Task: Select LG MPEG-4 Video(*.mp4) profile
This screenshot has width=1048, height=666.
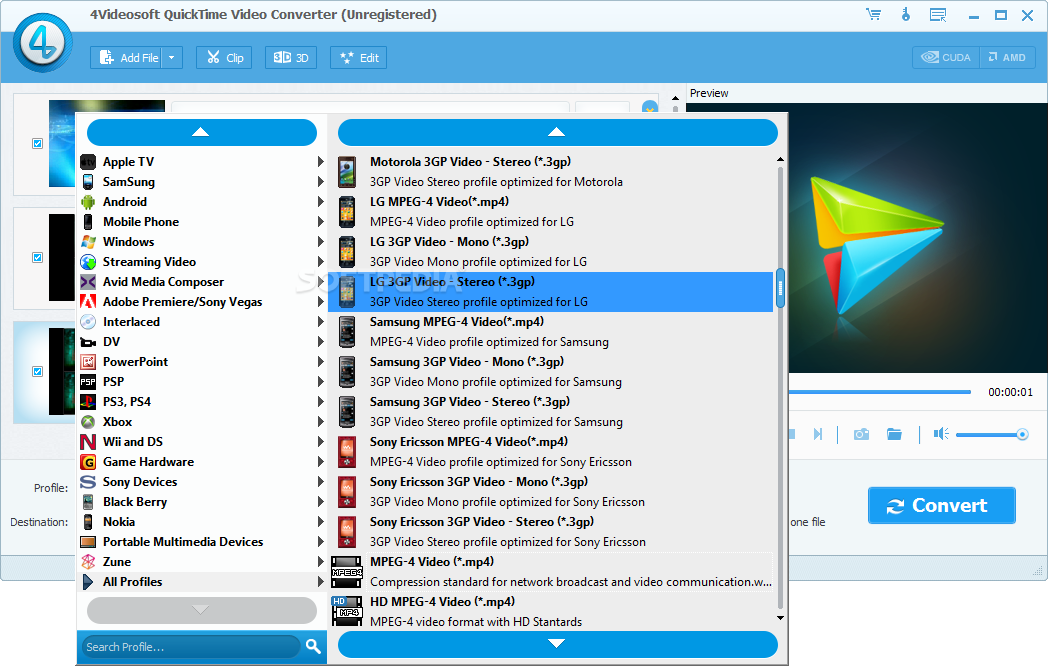Action: [x=551, y=212]
